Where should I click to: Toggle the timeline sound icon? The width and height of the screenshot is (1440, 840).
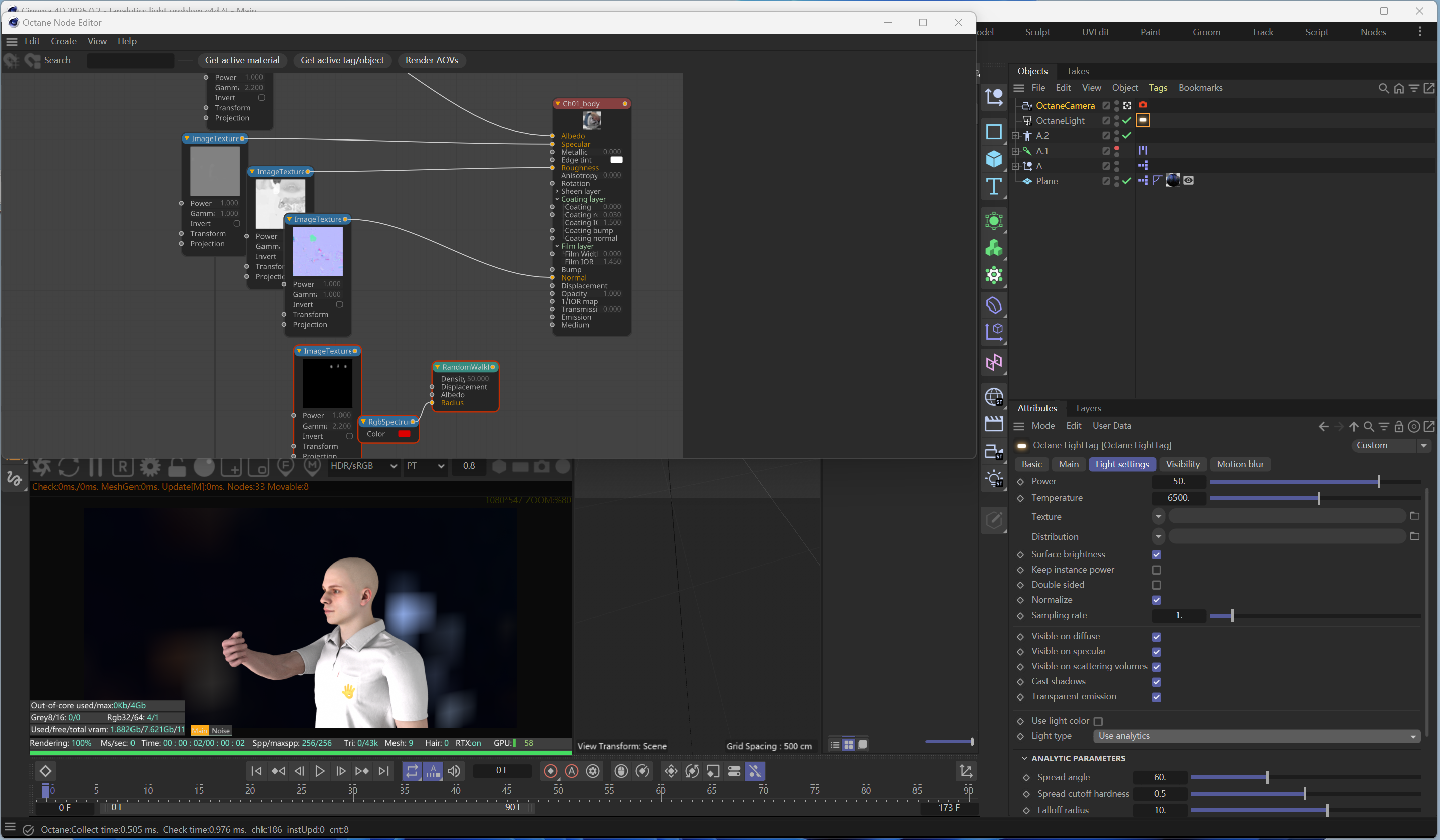(x=454, y=771)
